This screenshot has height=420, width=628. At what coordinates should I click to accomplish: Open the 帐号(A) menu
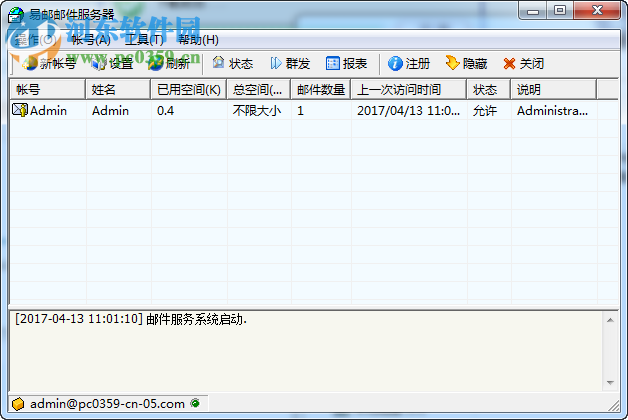[x=91, y=40]
